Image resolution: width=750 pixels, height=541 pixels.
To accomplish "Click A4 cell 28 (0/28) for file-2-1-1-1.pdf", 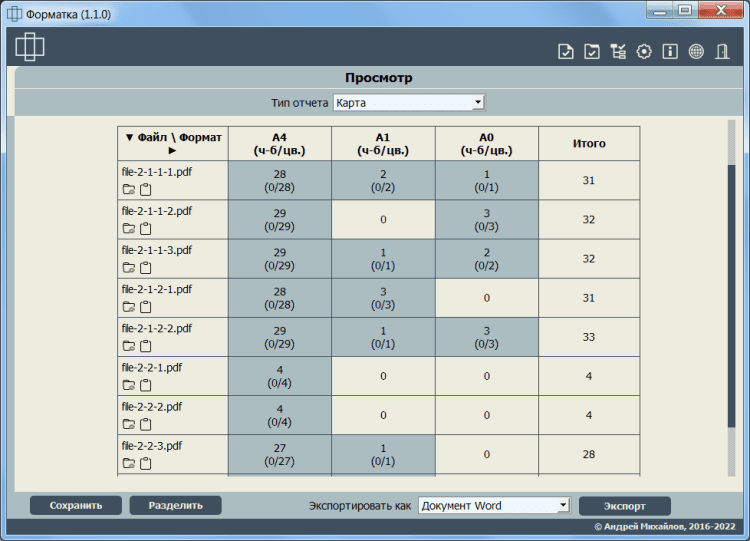I will tap(280, 180).
